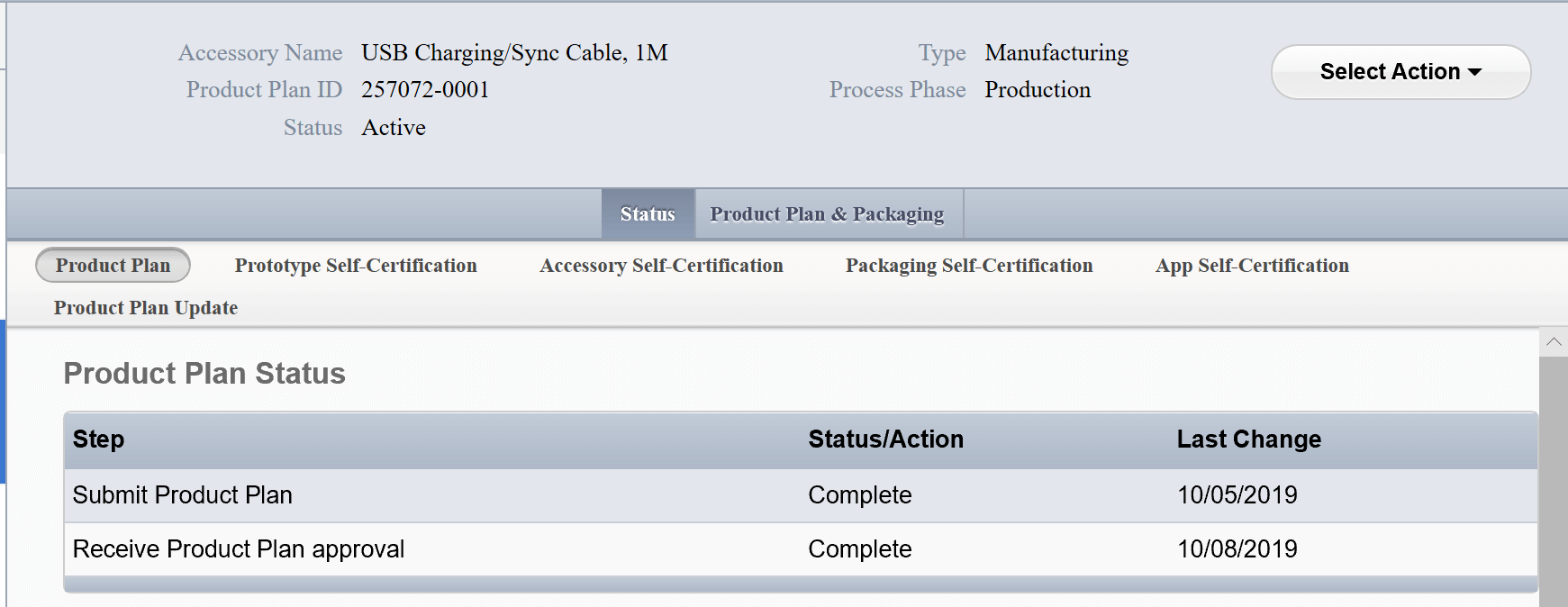This screenshot has height=607, width=1568.
Task: Click the Step column header
Action: point(98,439)
